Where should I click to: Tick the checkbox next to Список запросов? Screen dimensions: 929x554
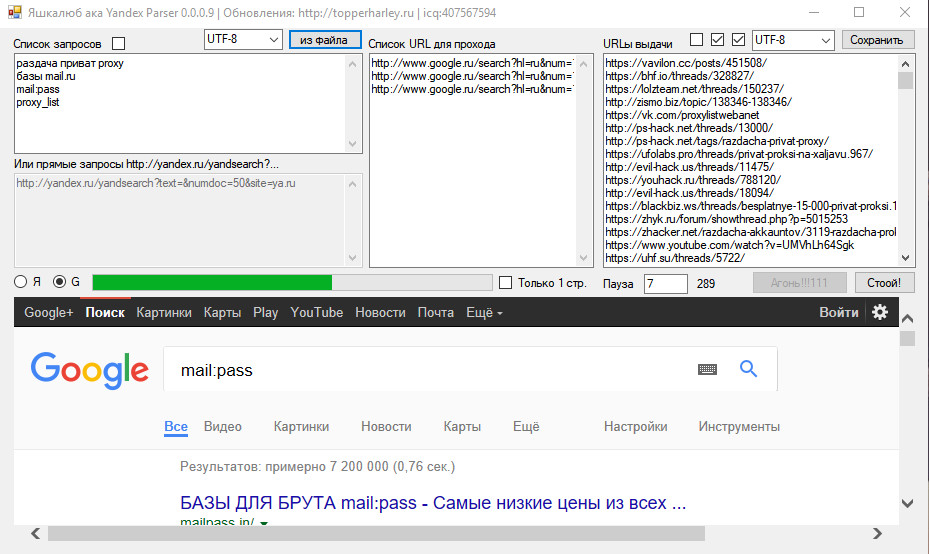pyautogui.click(x=118, y=43)
